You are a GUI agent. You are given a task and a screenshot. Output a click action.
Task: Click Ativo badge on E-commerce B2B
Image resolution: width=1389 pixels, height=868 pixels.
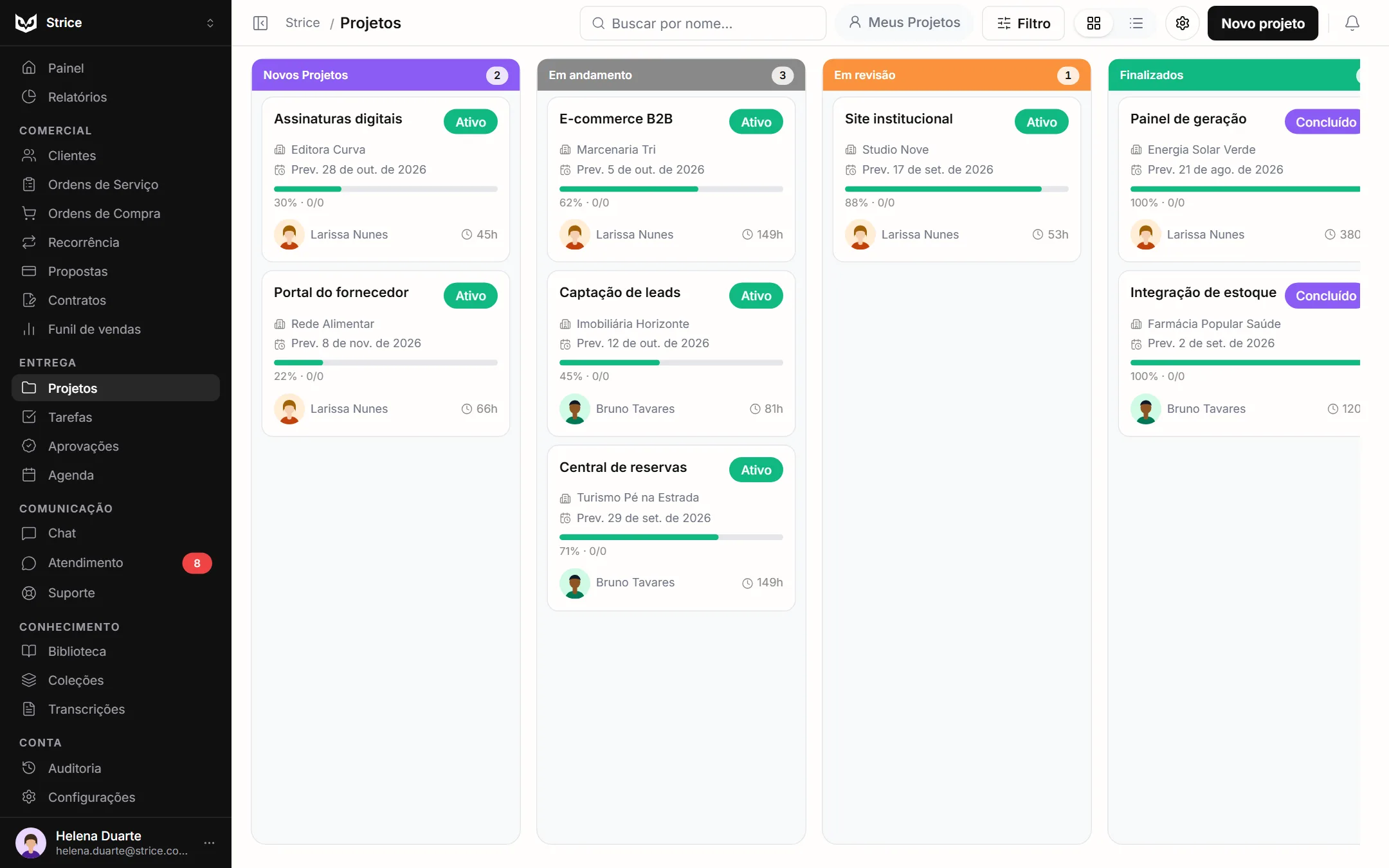click(756, 122)
